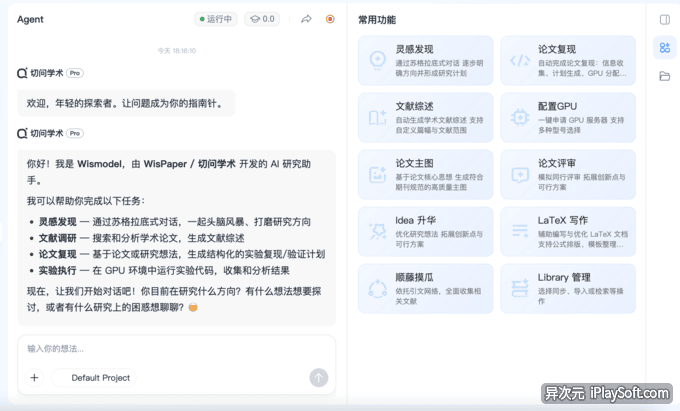Toggle the sidebar panel layout icon
This screenshot has width=680, height=411.
point(664,20)
